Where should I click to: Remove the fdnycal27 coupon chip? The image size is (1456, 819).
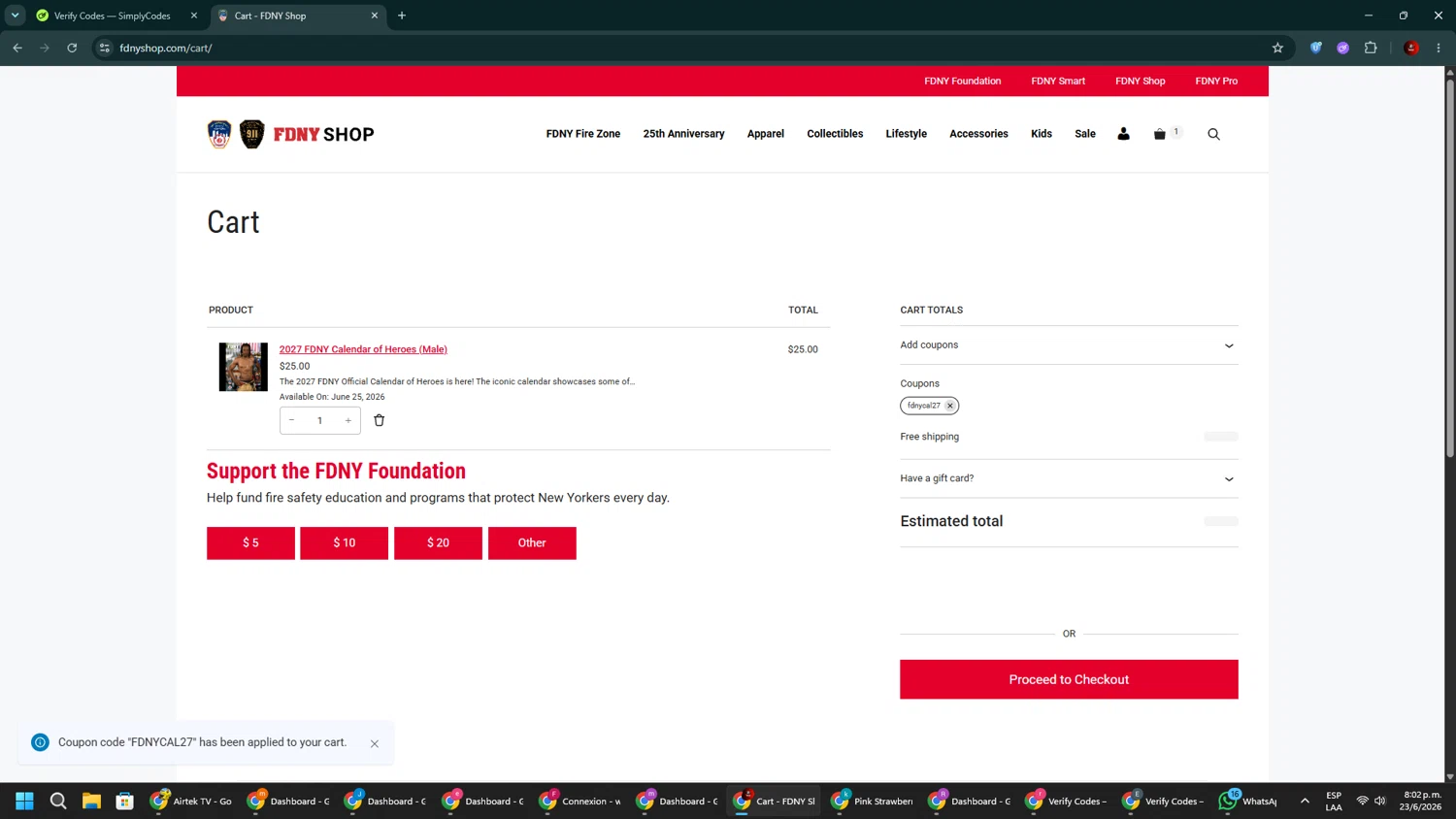pos(950,406)
